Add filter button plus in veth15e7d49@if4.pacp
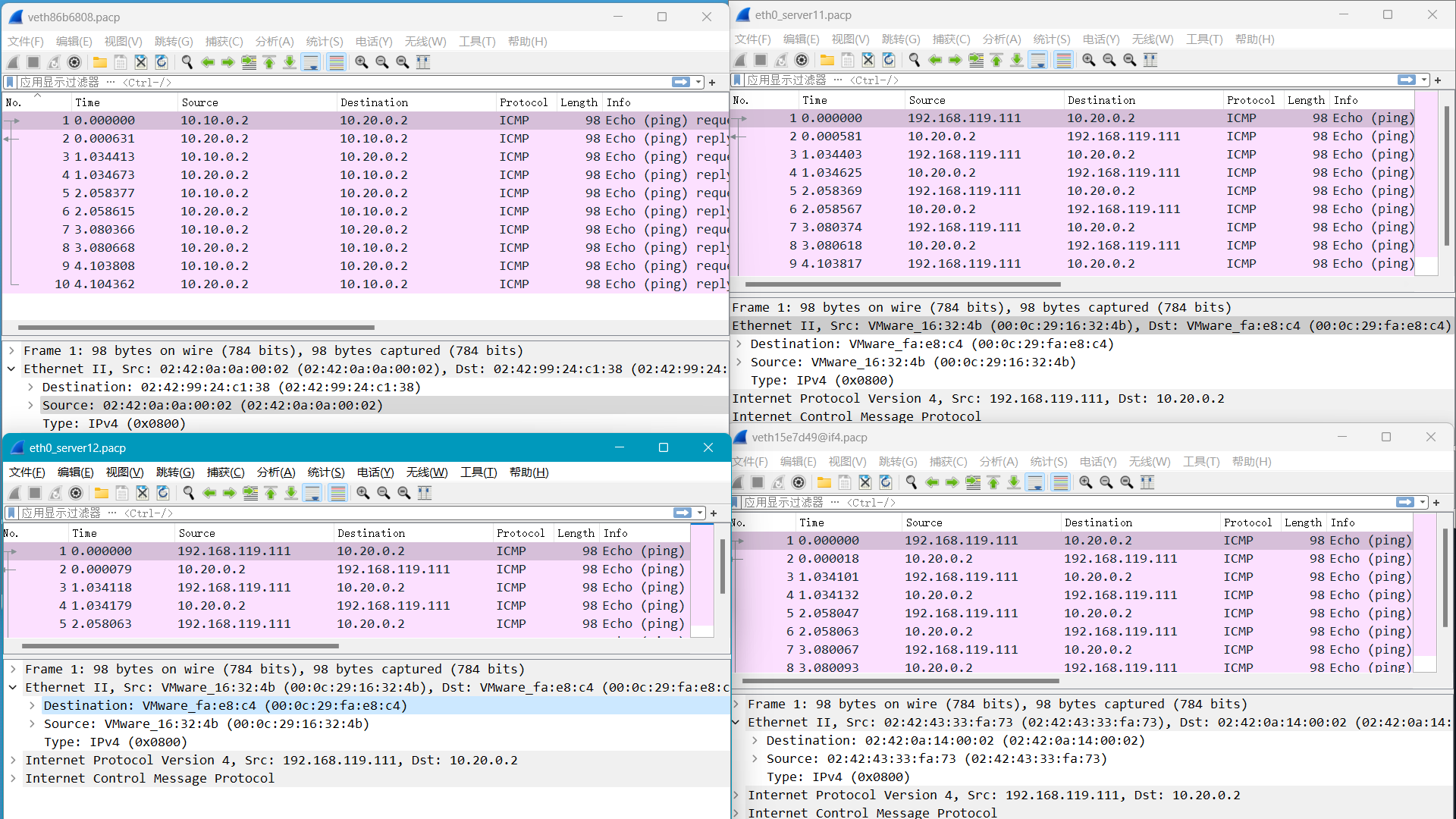Viewport: 1456px width, 819px height. pyautogui.click(x=1436, y=502)
